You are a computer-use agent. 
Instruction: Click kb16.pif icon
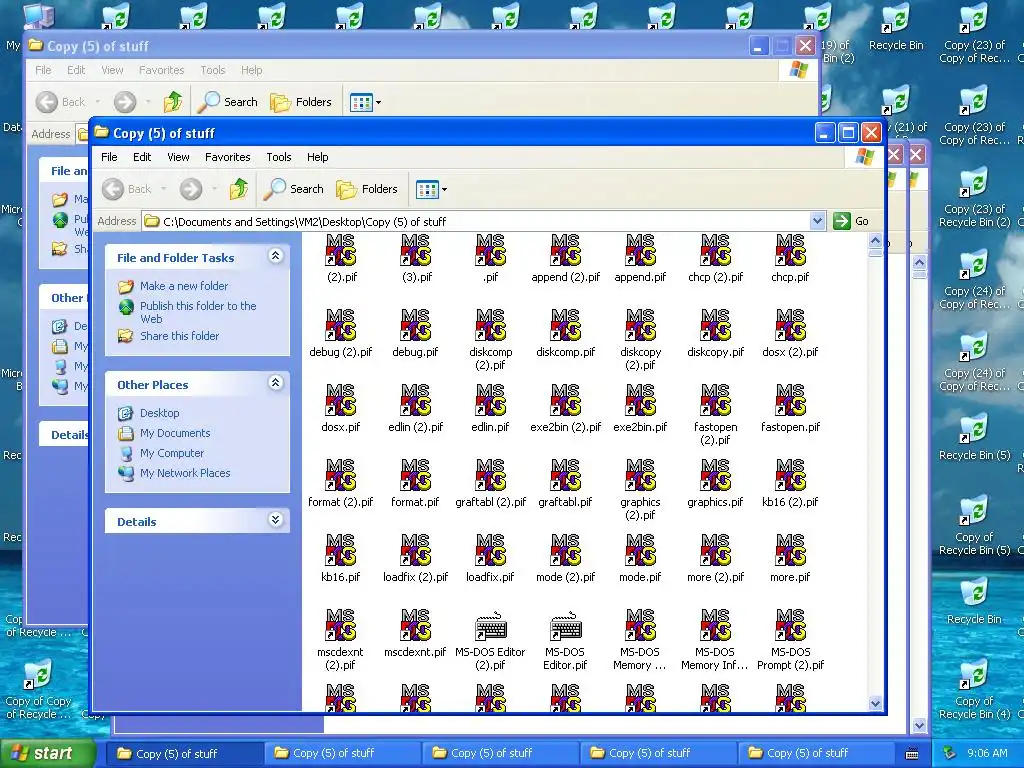pos(340,551)
